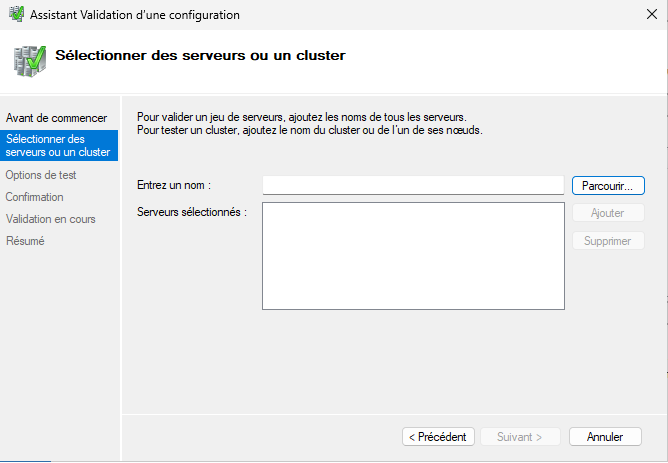
Task: Go to the Avant de commencer step
Action: tap(56, 118)
